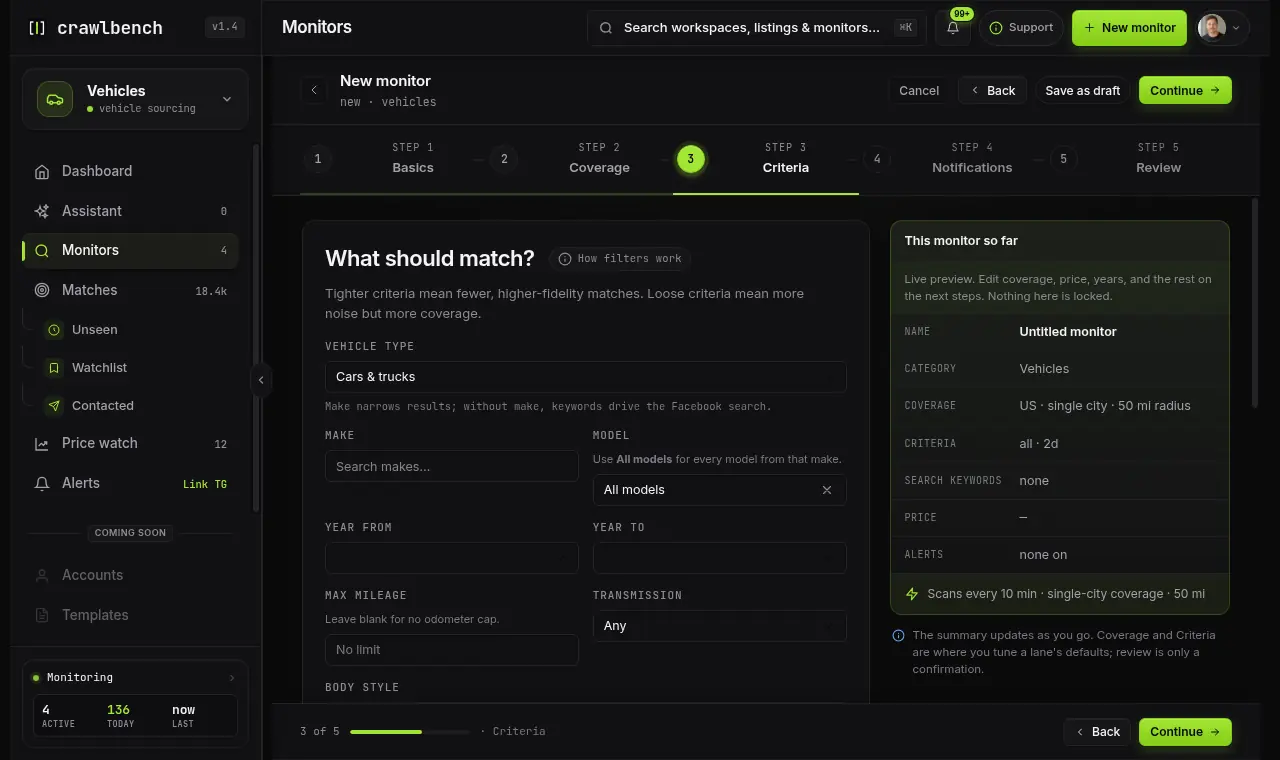This screenshot has height=760, width=1280.
Task: Click the search magnifier icon
Action: click(x=606, y=28)
